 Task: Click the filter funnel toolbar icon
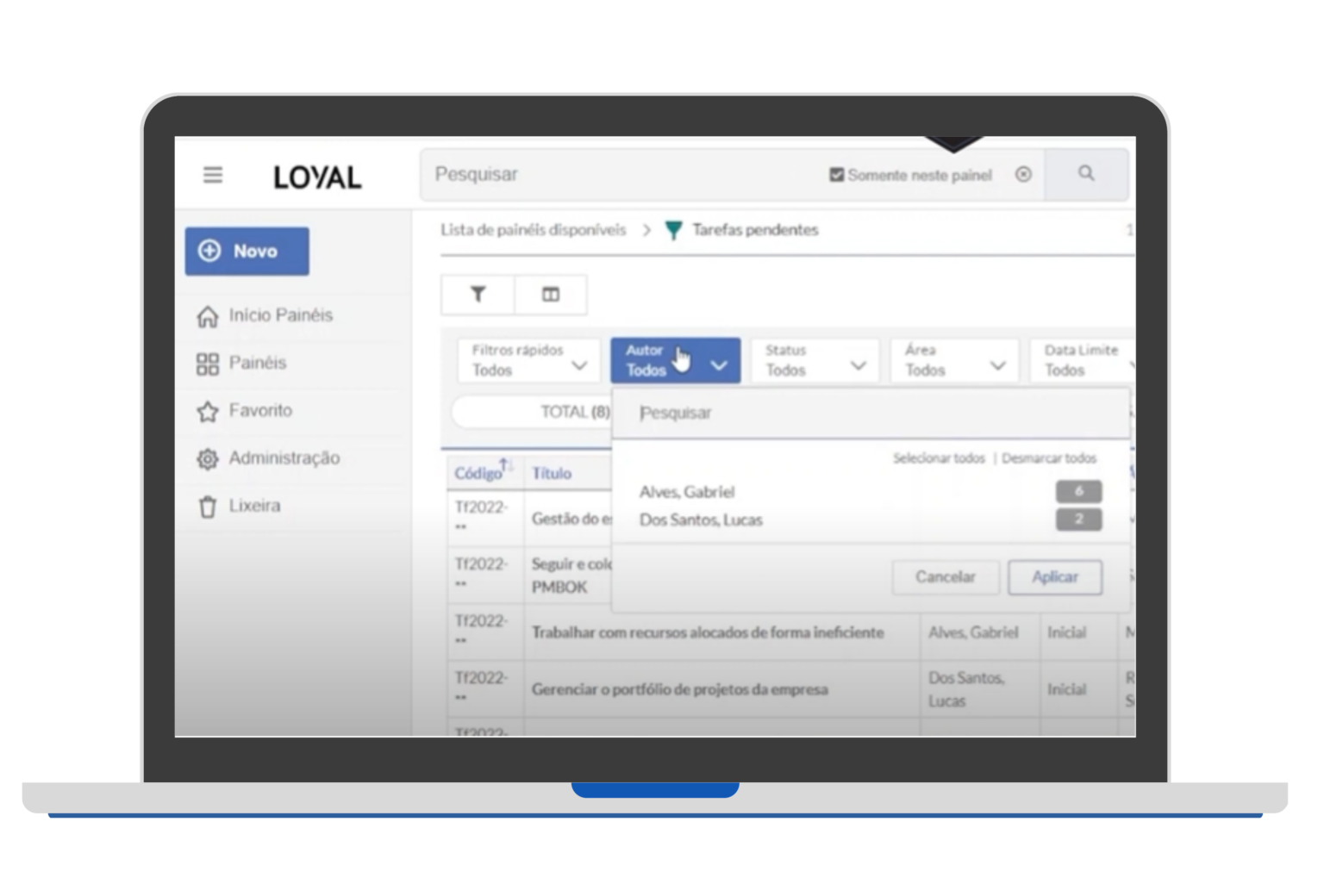pyautogui.click(x=477, y=295)
